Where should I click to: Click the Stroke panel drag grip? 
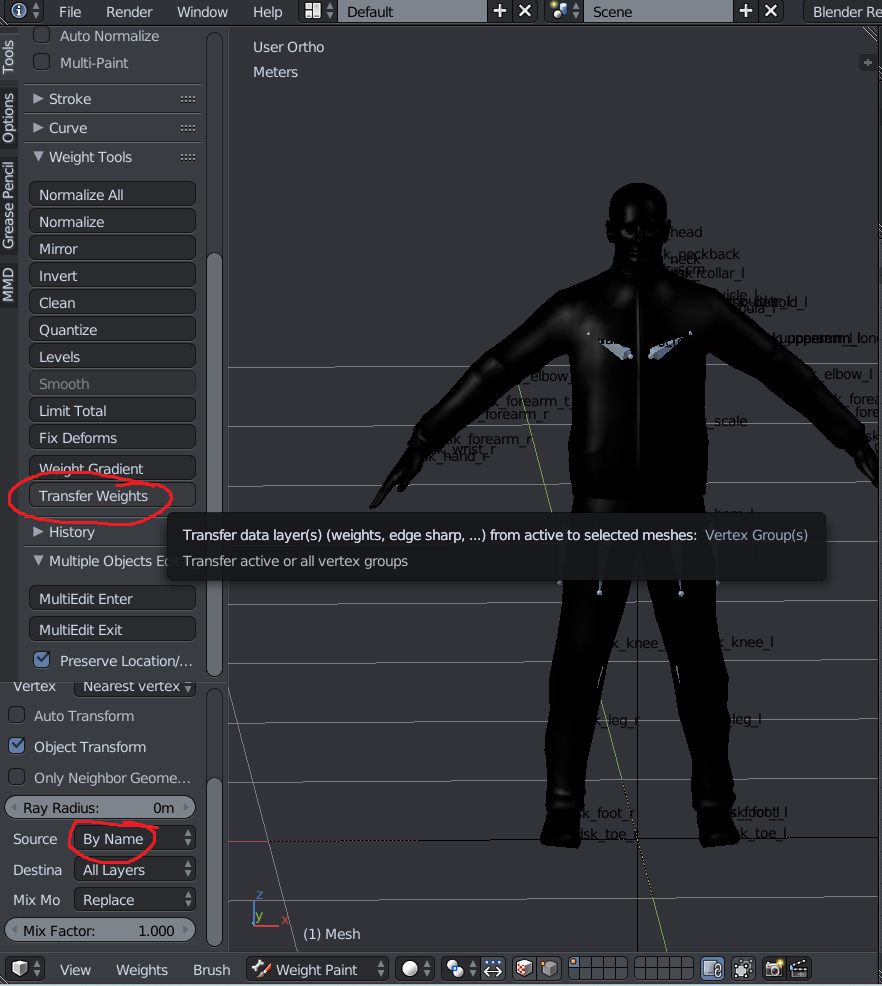click(x=187, y=99)
